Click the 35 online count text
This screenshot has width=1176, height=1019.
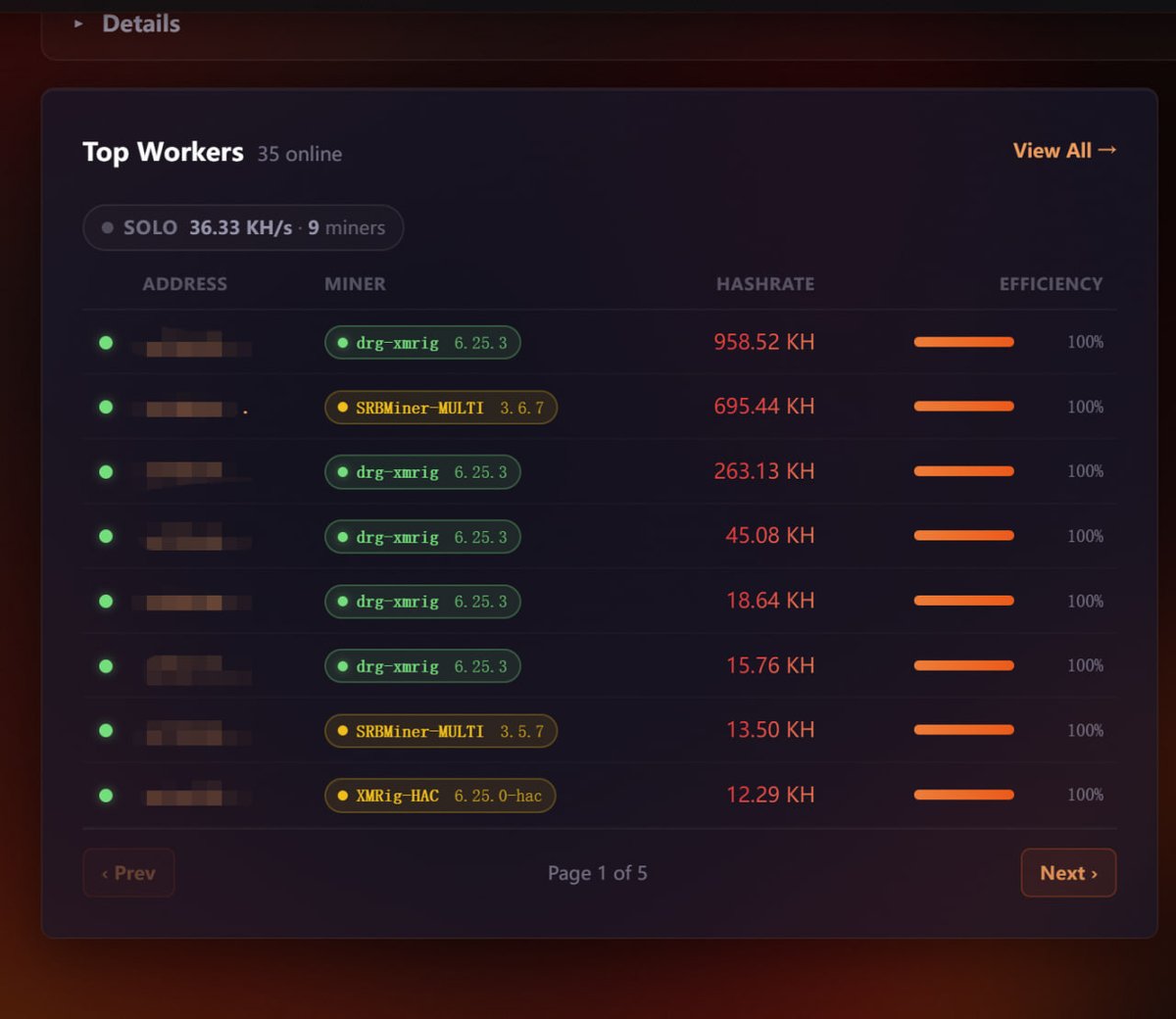pos(300,154)
